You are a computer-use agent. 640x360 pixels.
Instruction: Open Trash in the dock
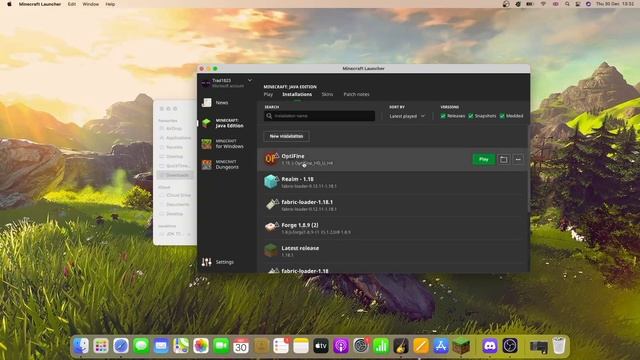coord(559,346)
